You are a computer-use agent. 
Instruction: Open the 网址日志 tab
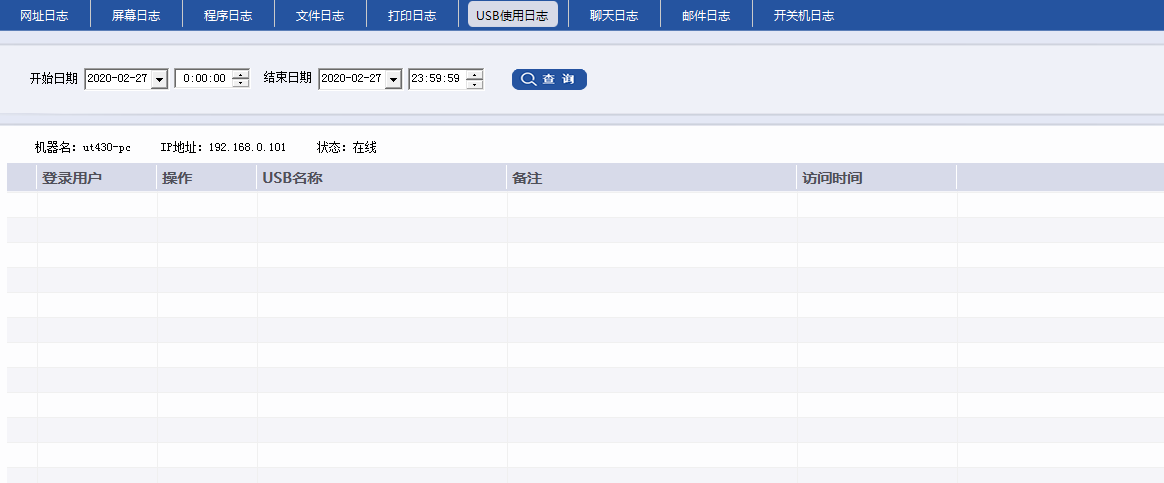coord(45,15)
